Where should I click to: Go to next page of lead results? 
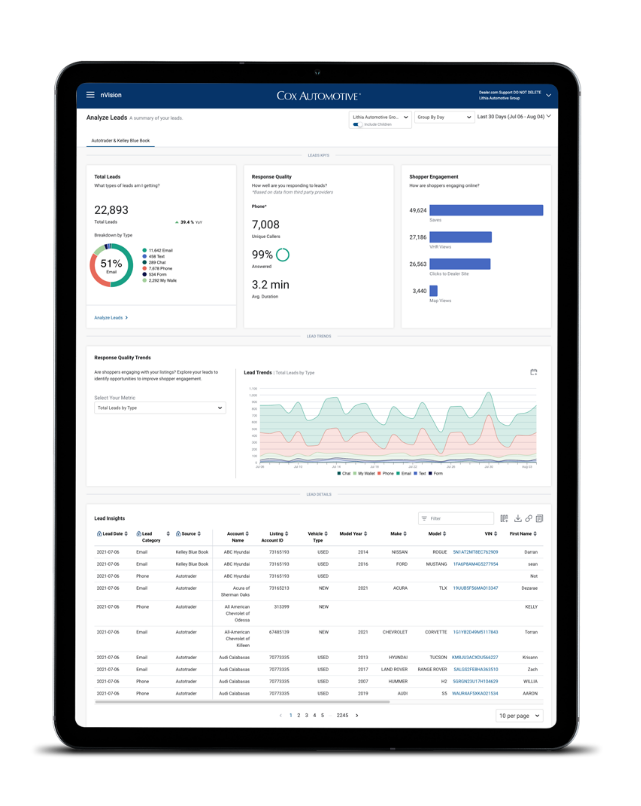(357, 715)
